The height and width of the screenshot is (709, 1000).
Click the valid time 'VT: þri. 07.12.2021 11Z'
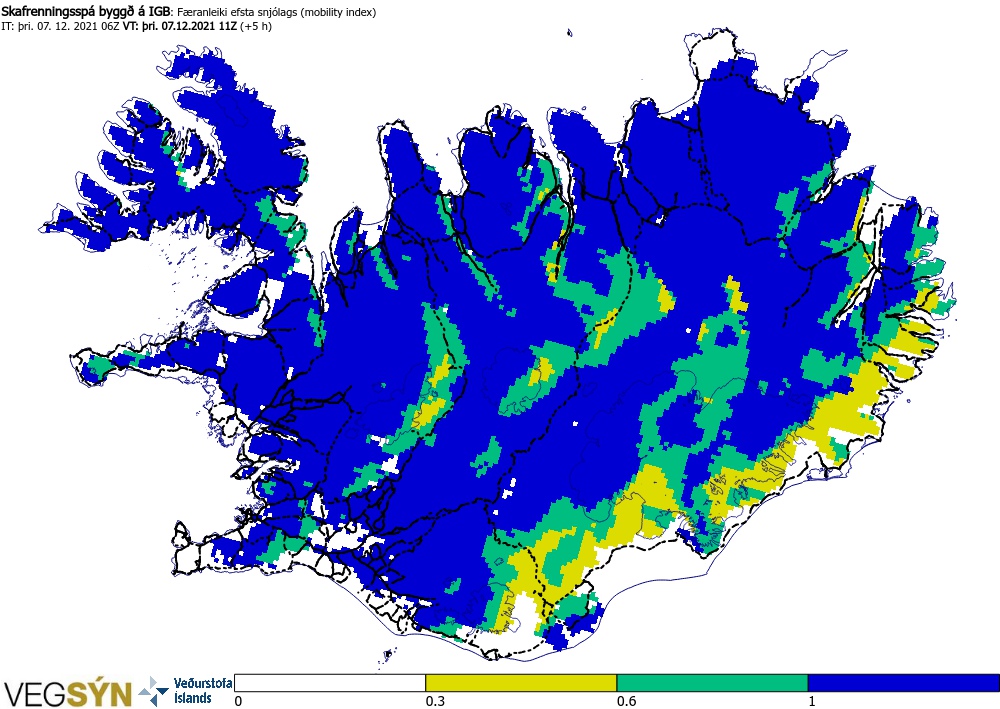180,26
